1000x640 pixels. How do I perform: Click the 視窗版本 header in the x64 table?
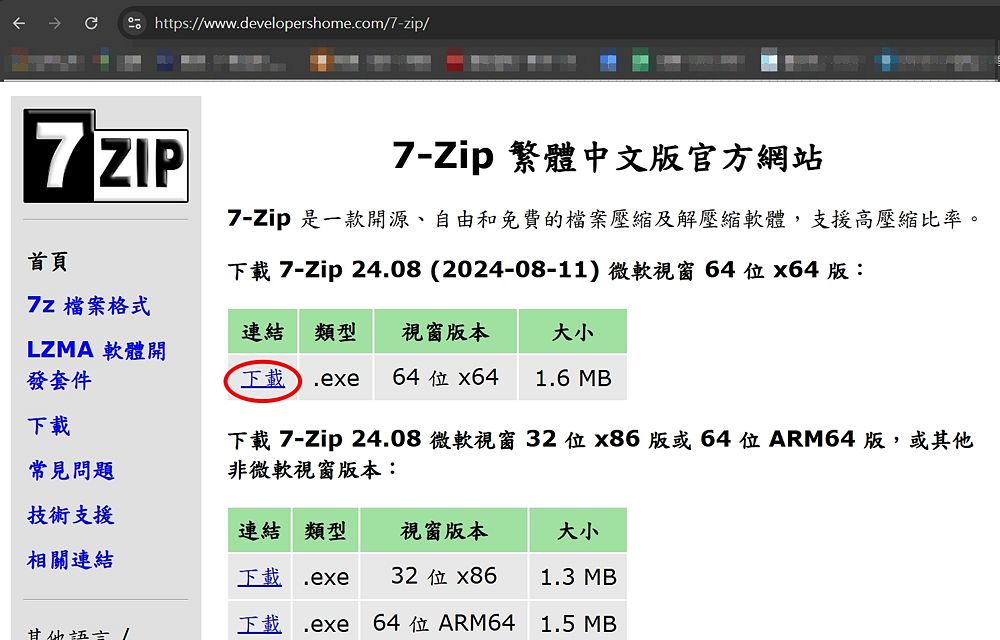click(445, 331)
